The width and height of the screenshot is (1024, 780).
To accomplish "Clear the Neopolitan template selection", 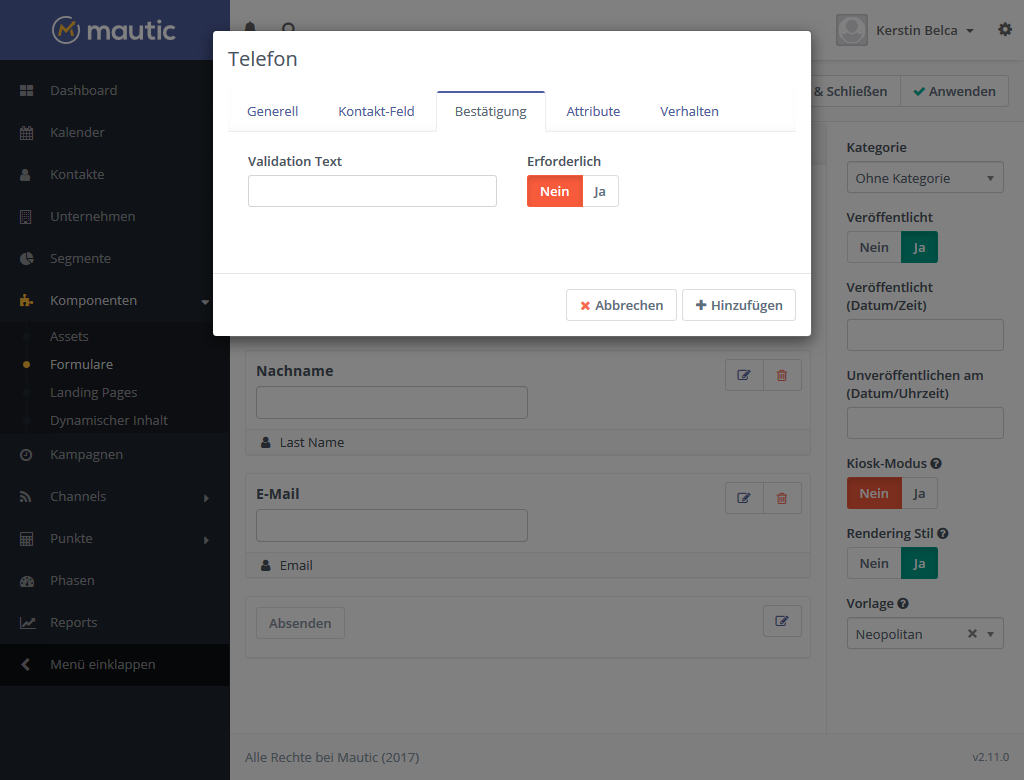I will point(972,634).
